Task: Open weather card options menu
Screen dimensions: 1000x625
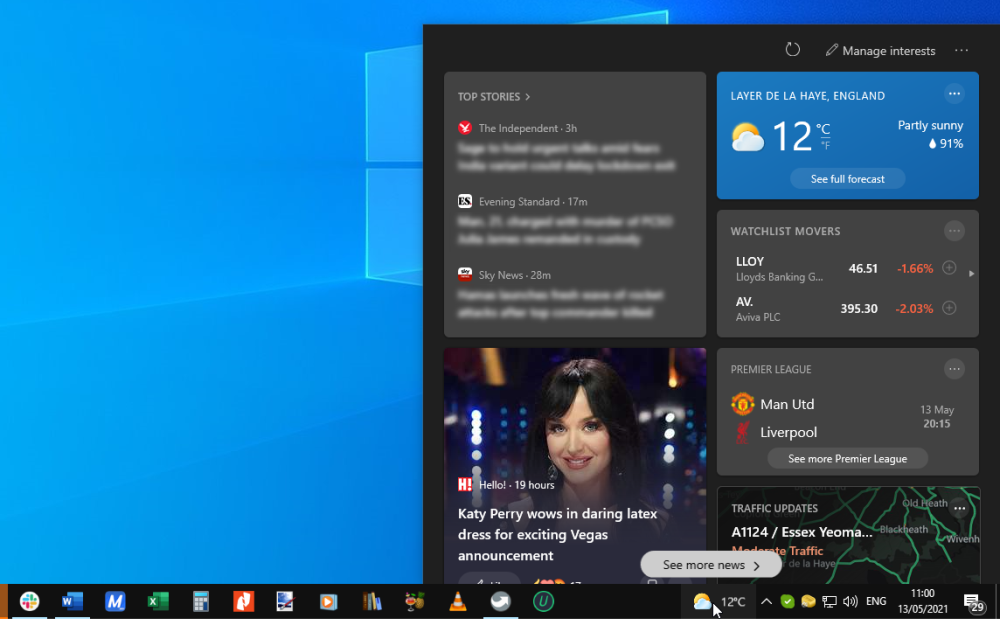Action: click(x=954, y=94)
